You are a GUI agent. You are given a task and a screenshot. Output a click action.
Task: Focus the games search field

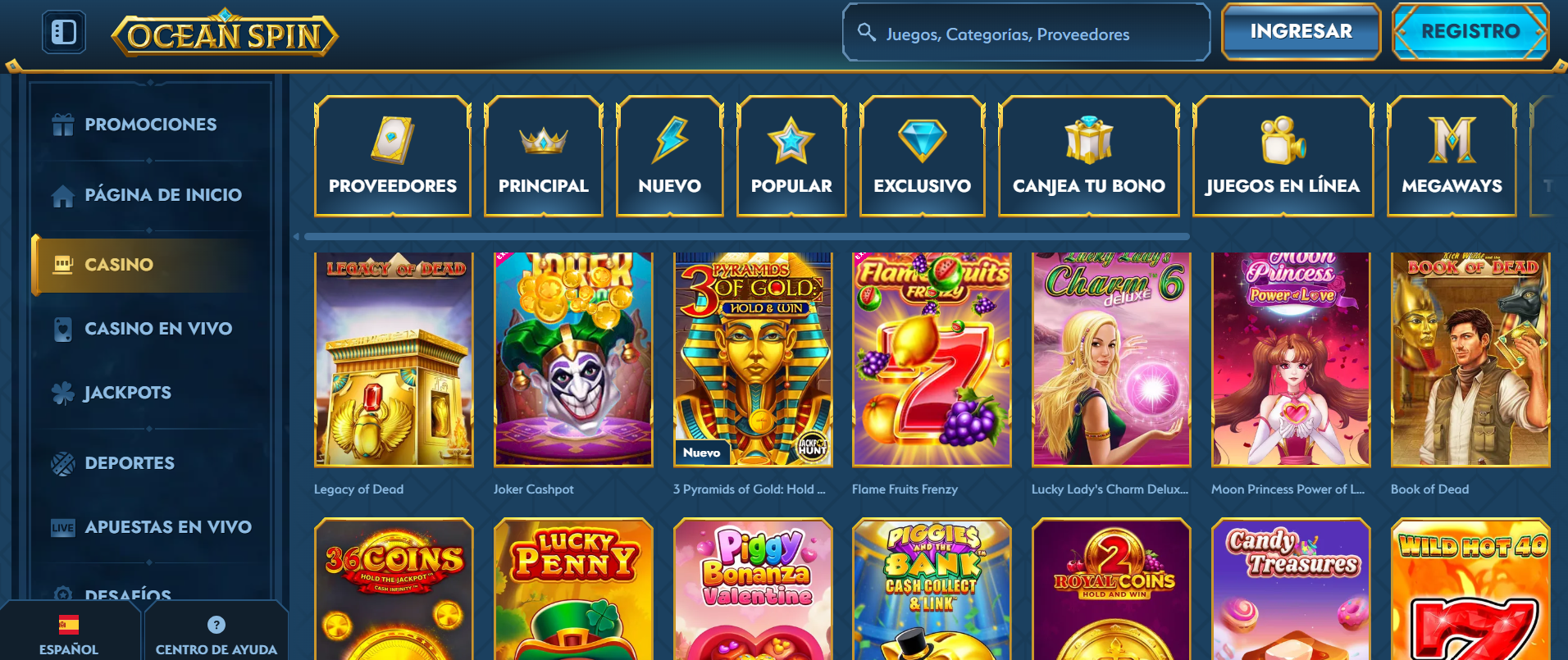1027,33
